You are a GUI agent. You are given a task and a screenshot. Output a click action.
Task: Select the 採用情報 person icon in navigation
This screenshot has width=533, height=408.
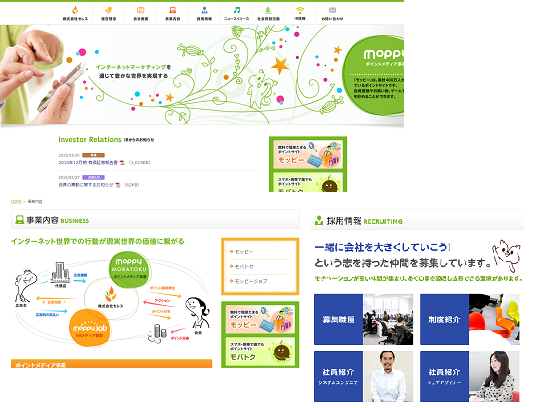[204, 10]
